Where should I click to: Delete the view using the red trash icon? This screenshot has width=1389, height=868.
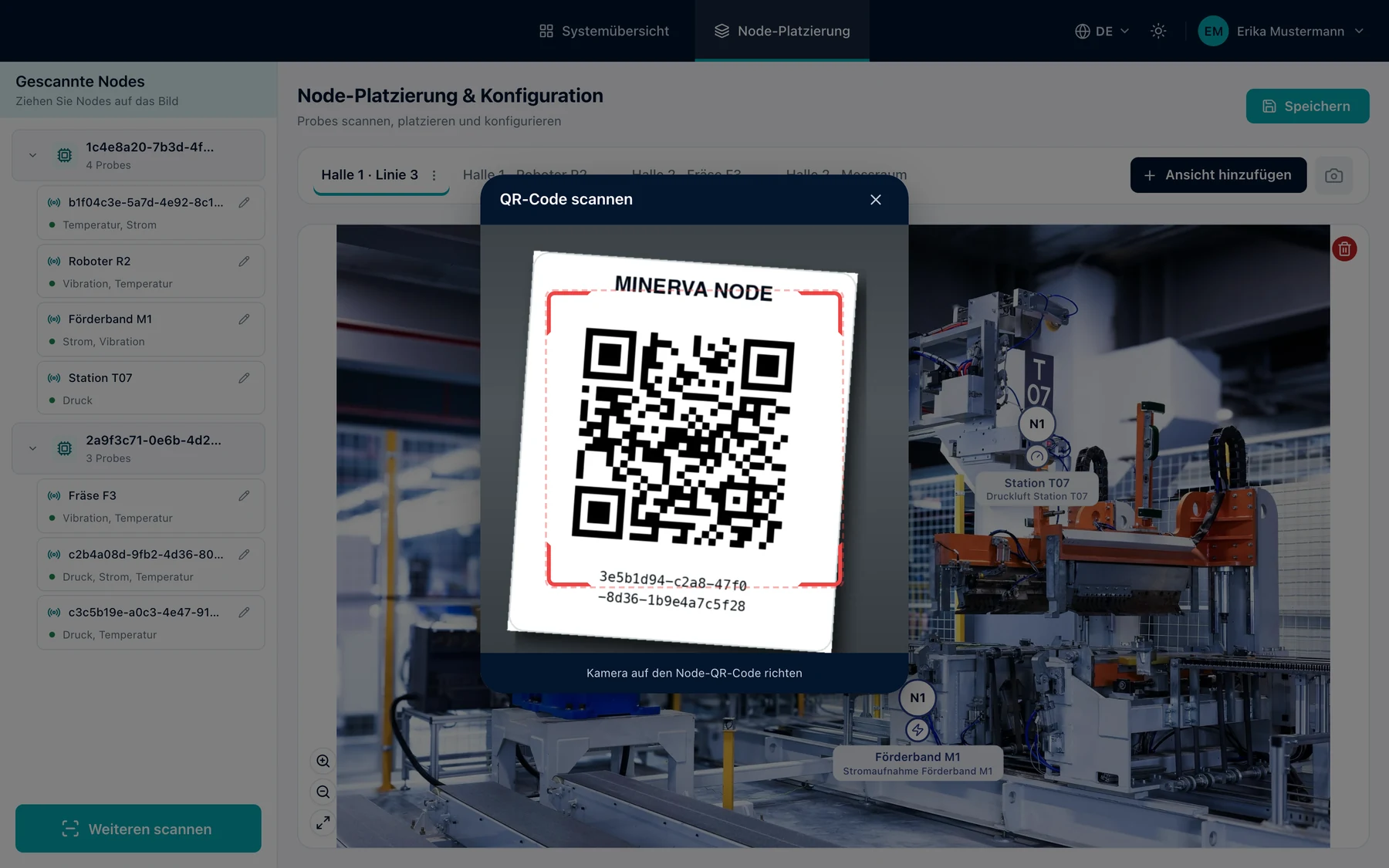click(1344, 249)
